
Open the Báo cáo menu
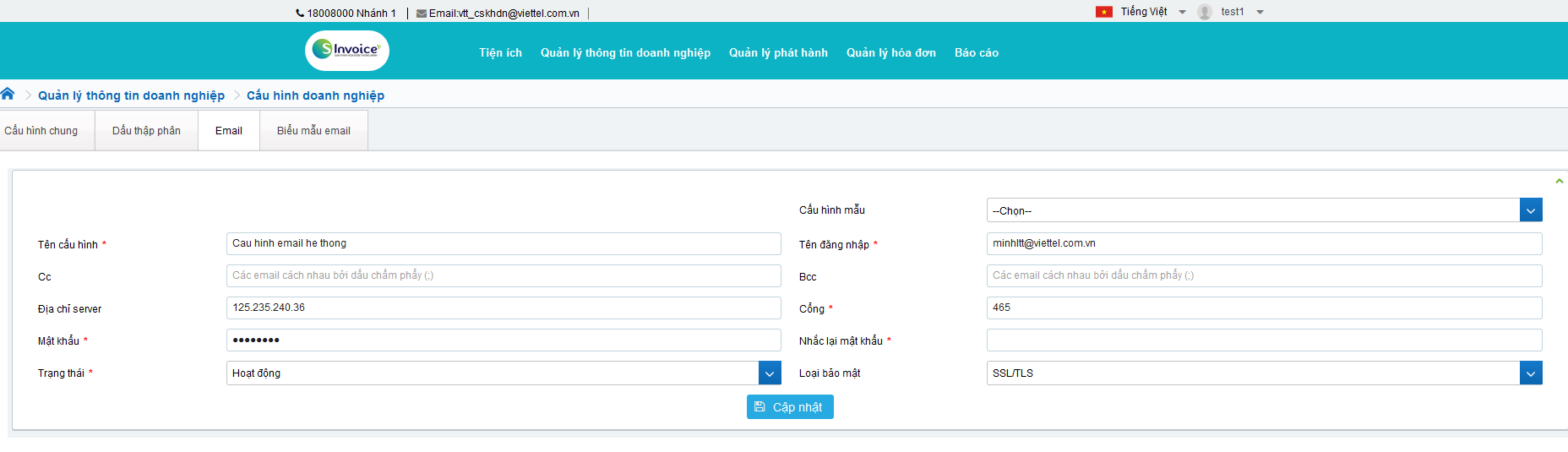click(x=976, y=52)
